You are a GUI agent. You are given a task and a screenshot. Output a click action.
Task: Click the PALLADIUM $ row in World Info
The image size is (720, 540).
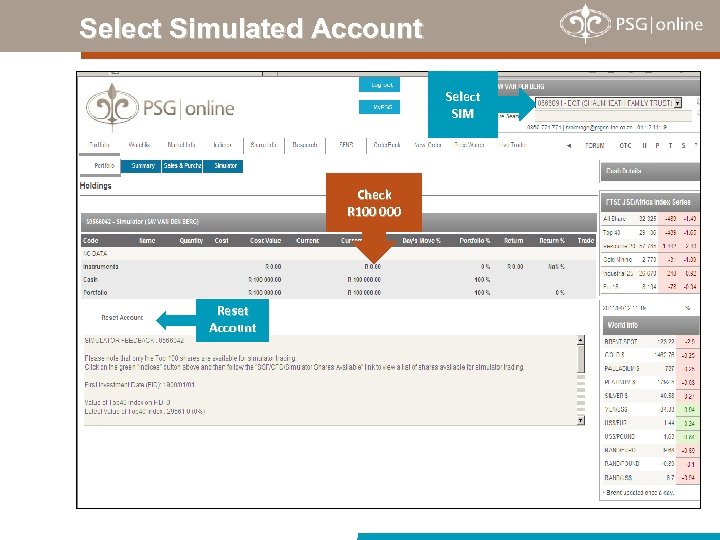pyautogui.click(x=651, y=369)
